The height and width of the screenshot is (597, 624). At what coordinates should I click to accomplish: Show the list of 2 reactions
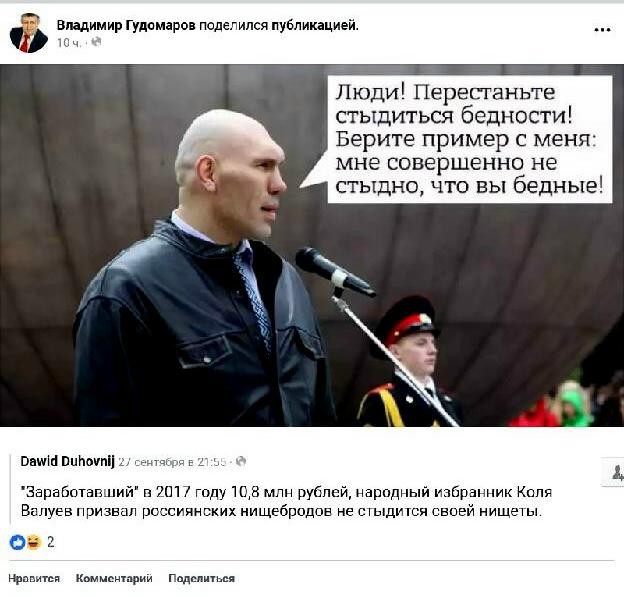tap(51, 542)
